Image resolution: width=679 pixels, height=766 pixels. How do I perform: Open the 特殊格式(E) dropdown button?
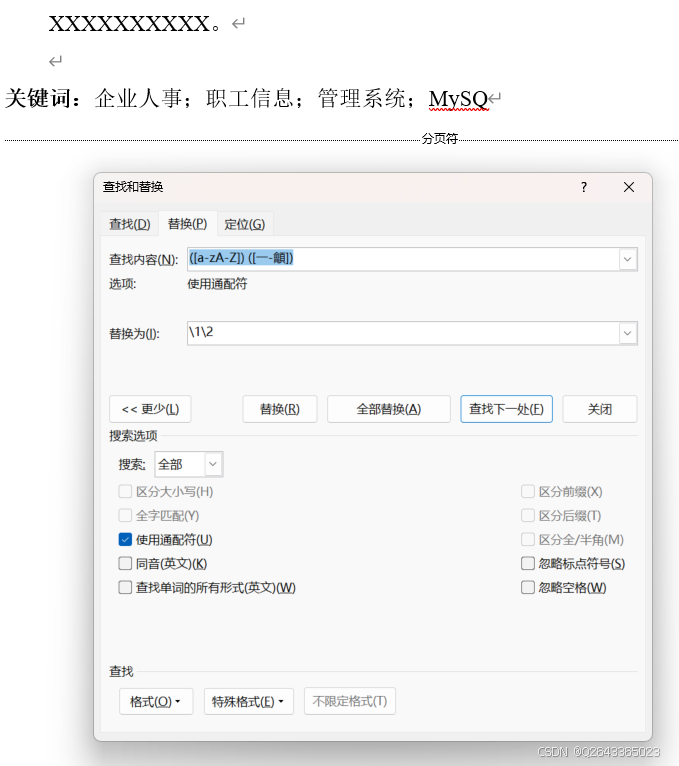tap(249, 702)
